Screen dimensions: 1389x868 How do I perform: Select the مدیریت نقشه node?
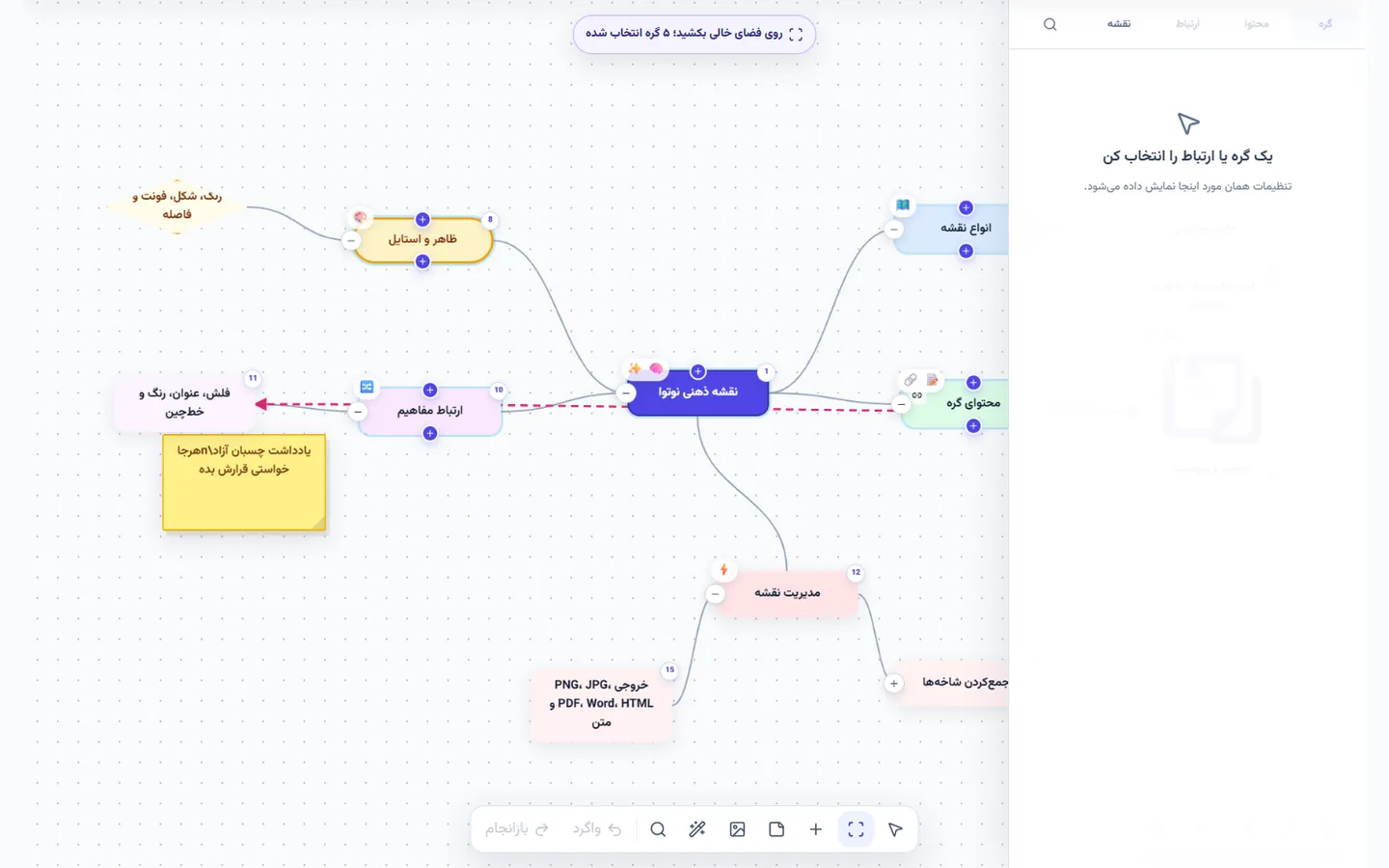pyautogui.click(x=787, y=593)
